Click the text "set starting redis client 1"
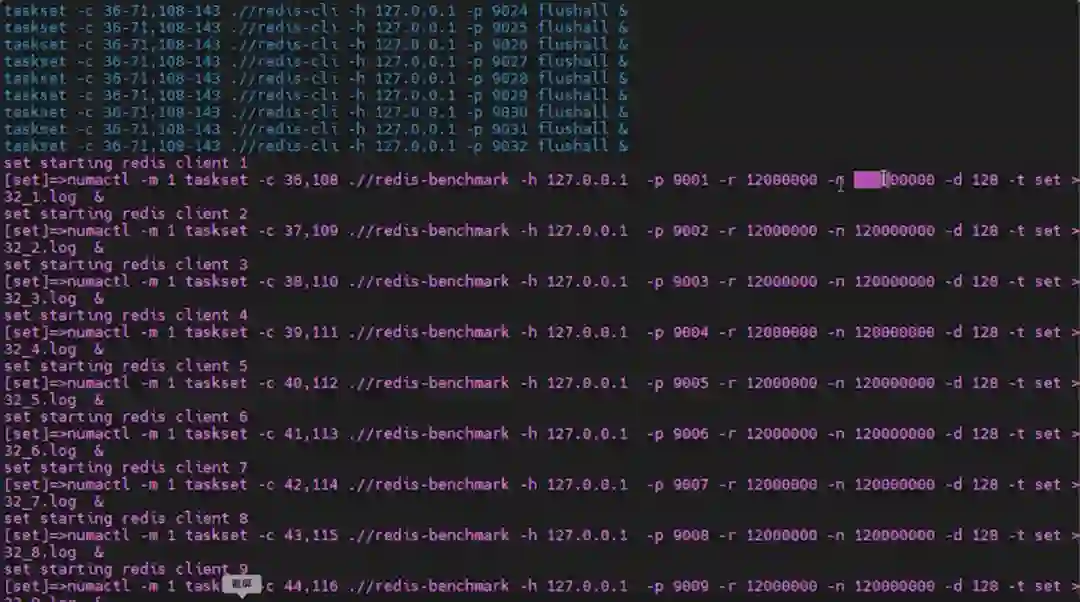This screenshot has height=602, width=1080. point(125,163)
